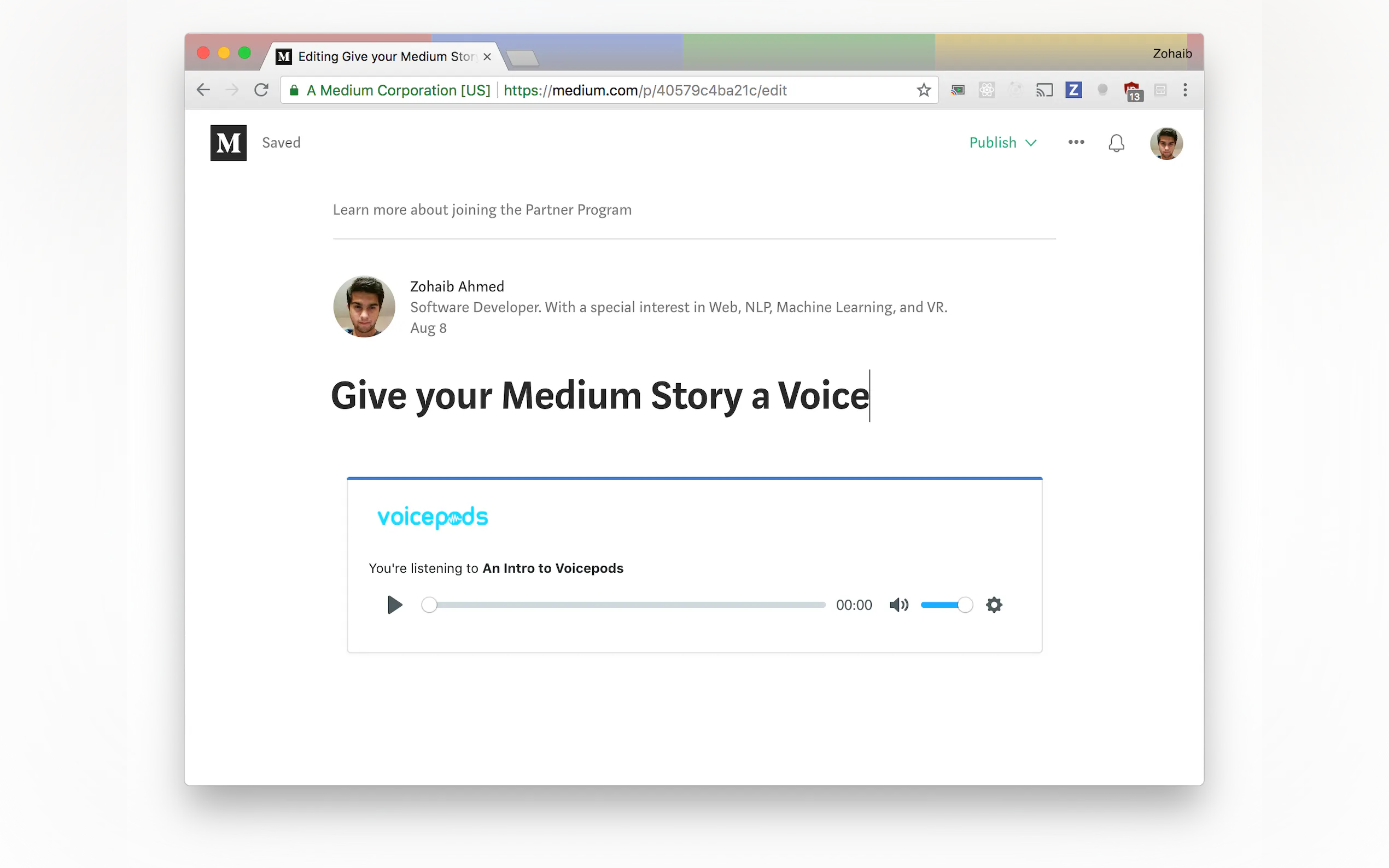1389x868 pixels.
Task: Click the Medium logo home icon
Action: pos(228,142)
